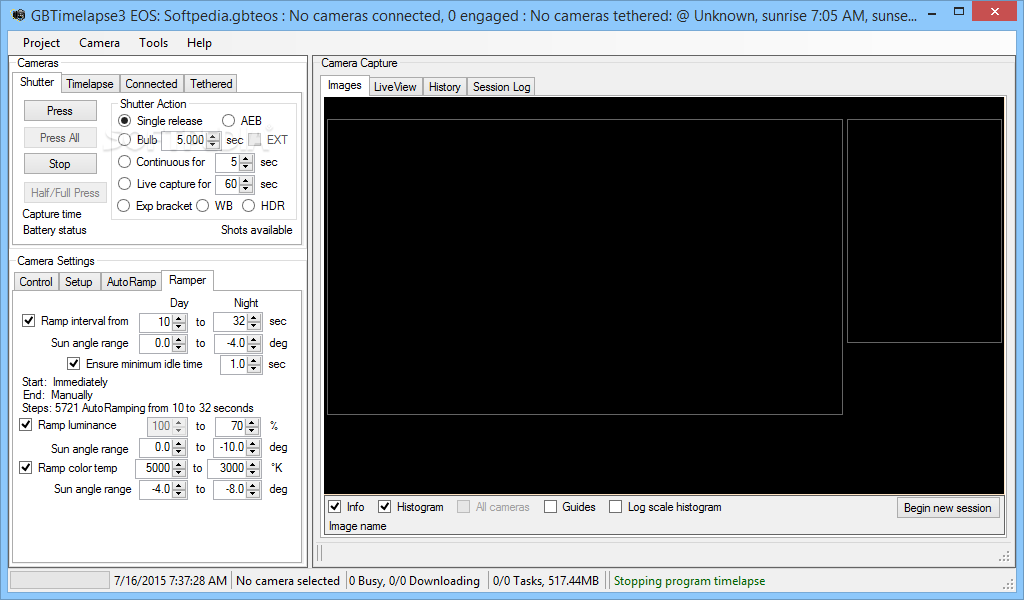Click the Day ramp interval spinner
1024x600 pixels.
click(x=163, y=321)
